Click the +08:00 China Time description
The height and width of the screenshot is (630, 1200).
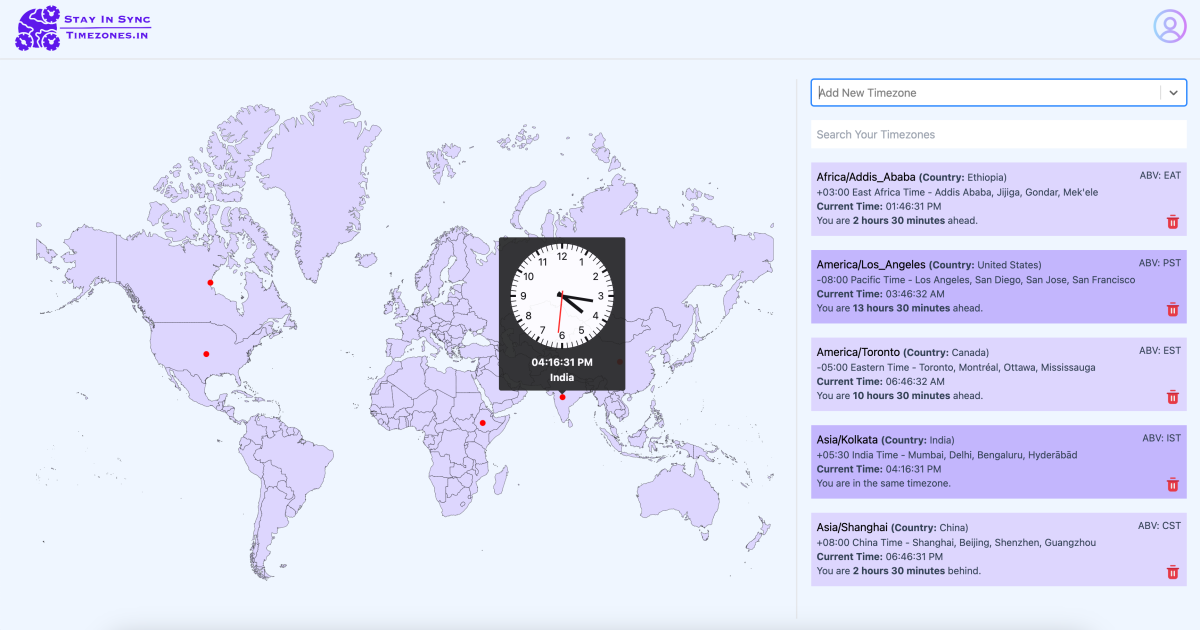(x=956, y=542)
